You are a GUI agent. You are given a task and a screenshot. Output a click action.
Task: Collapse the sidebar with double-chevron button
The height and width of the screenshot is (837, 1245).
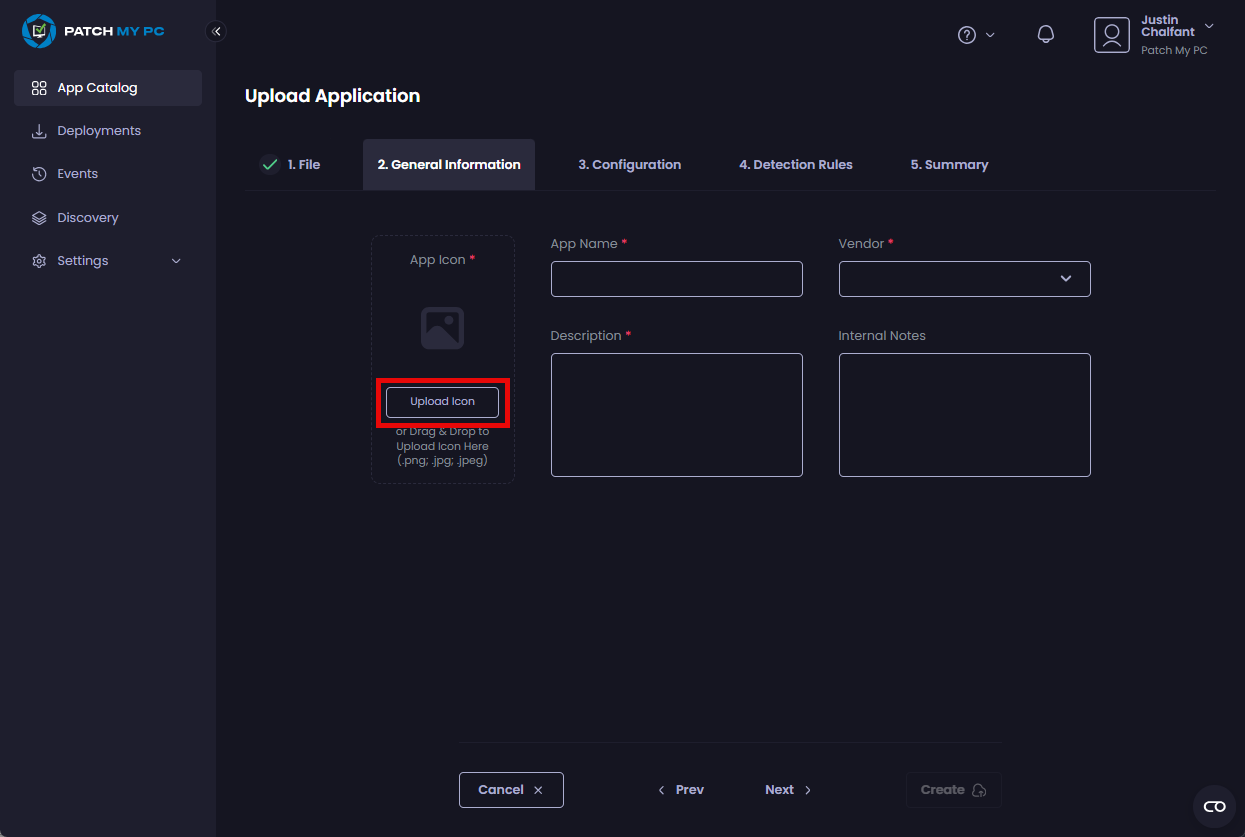(x=216, y=31)
